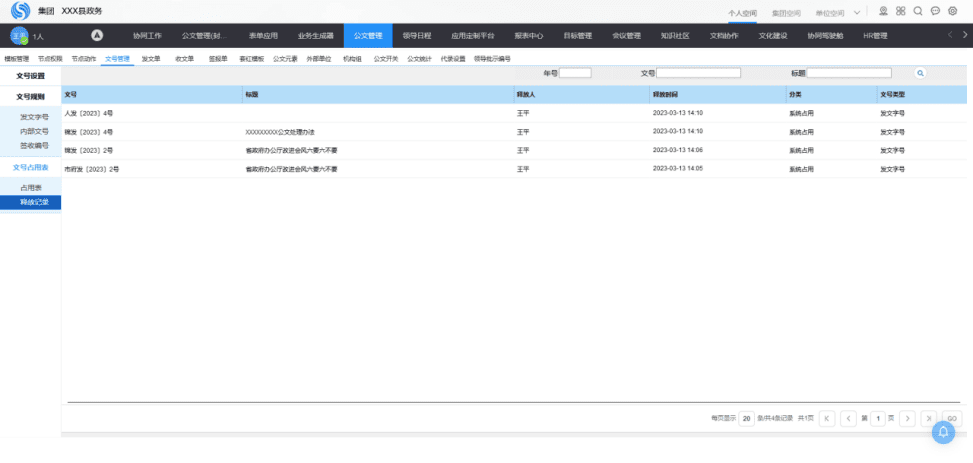Open the 目标管理 menu
The width and height of the screenshot is (973, 463).
coord(578,36)
